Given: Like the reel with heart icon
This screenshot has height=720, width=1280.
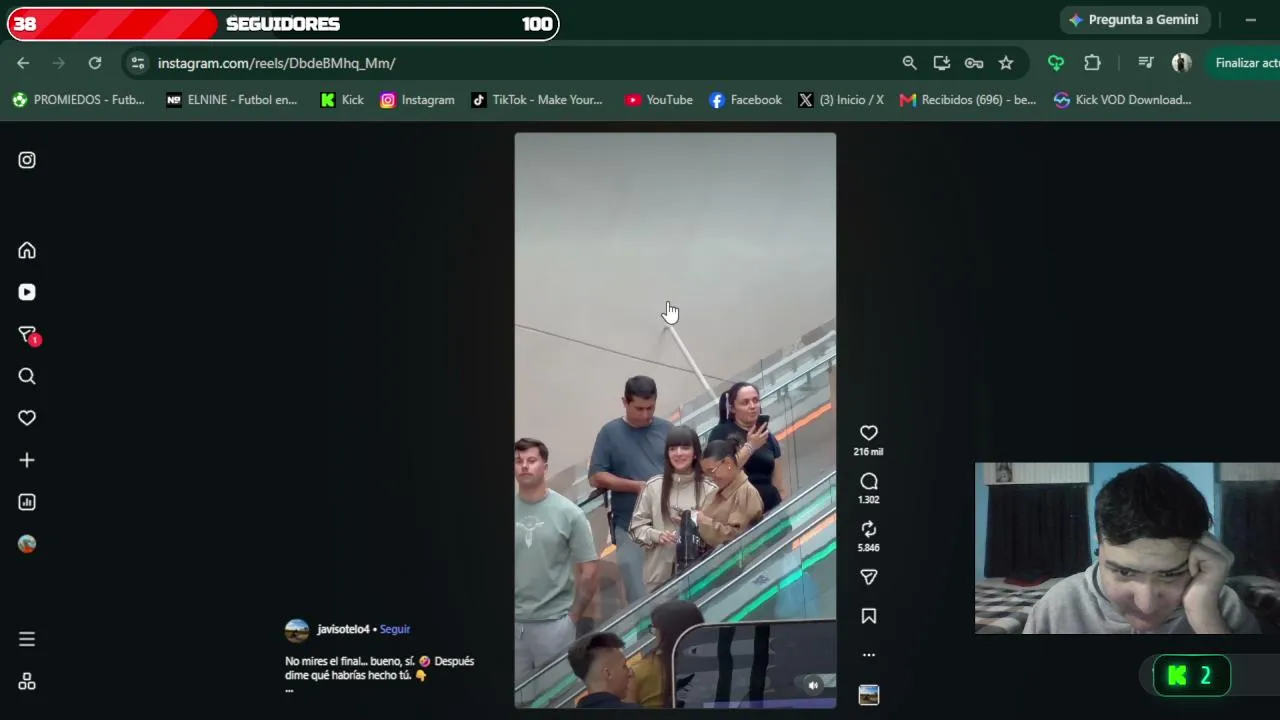Looking at the screenshot, I should [868, 433].
